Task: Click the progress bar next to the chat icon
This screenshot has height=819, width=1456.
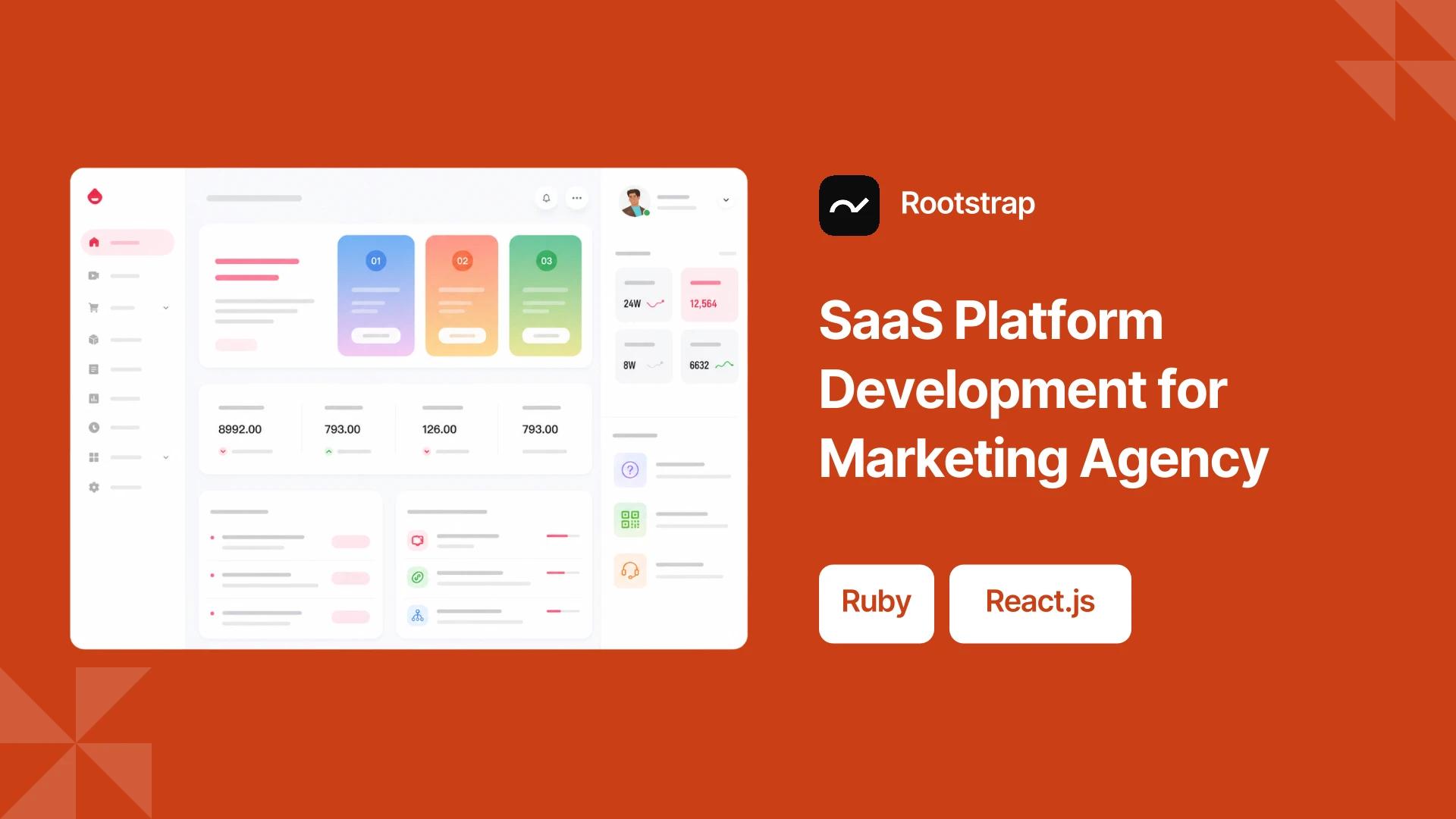Action: pyautogui.click(x=563, y=536)
